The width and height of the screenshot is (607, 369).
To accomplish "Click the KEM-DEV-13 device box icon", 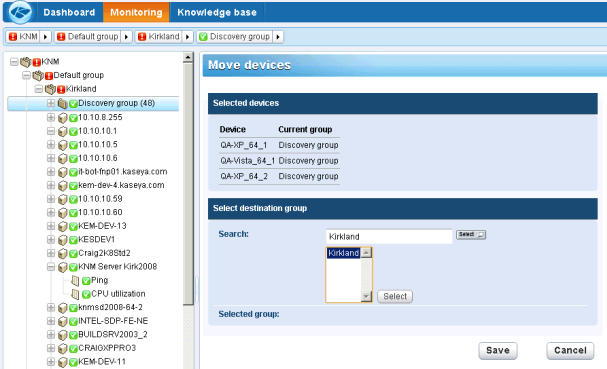I will [62, 226].
